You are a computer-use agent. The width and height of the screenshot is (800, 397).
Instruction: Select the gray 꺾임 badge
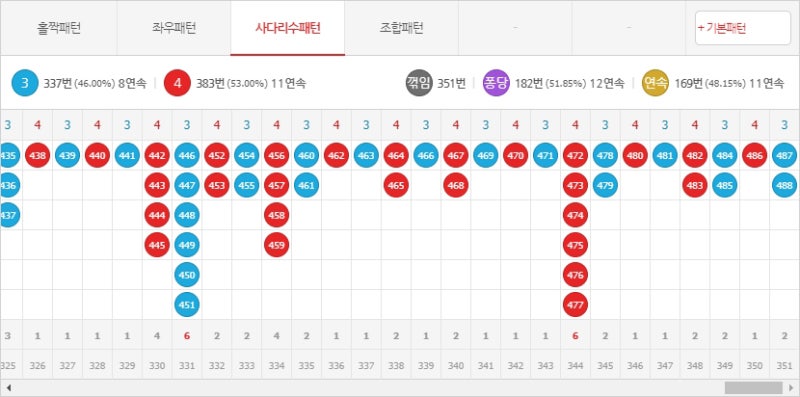point(419,83)
